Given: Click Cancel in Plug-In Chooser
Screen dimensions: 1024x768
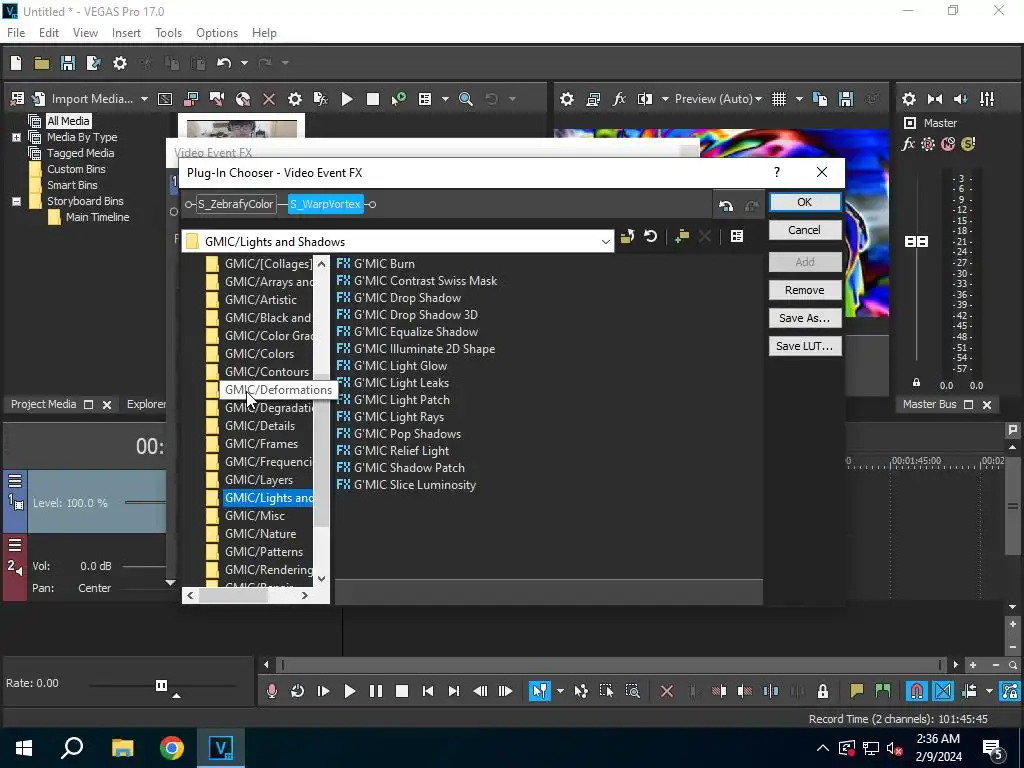Looking at the screenshot, I should [x=805, y=230].
